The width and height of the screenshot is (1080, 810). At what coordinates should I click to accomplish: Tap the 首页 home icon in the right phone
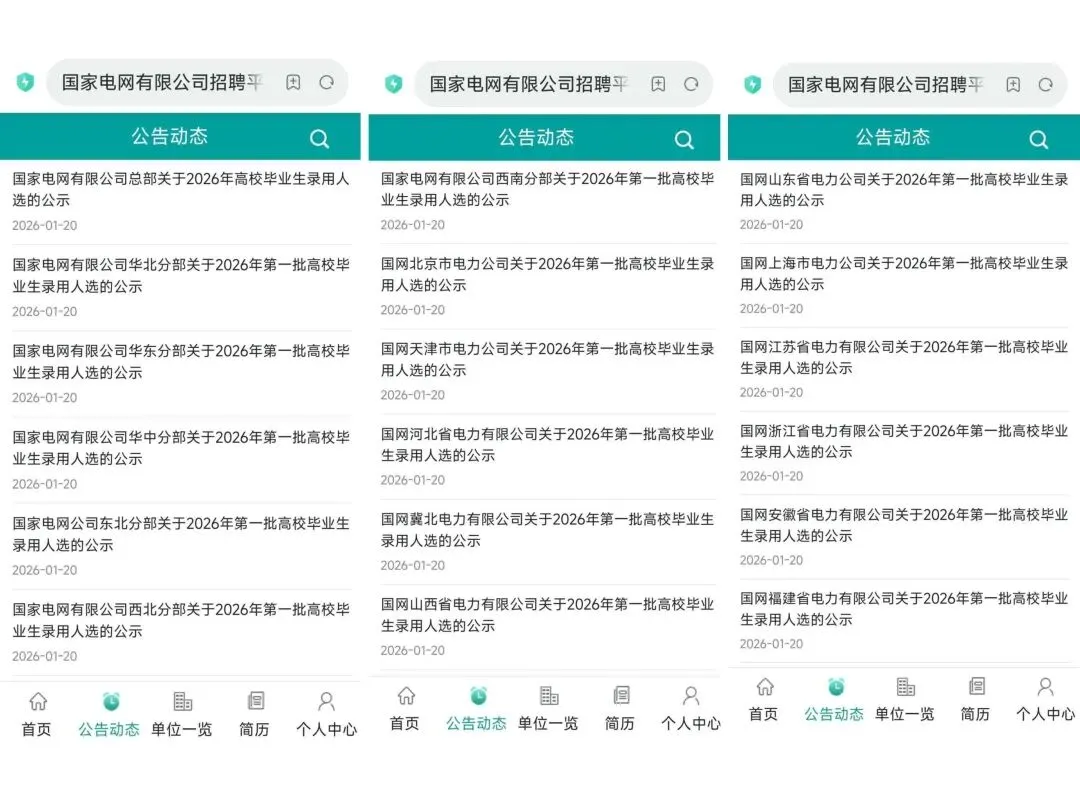pos(765,687)
